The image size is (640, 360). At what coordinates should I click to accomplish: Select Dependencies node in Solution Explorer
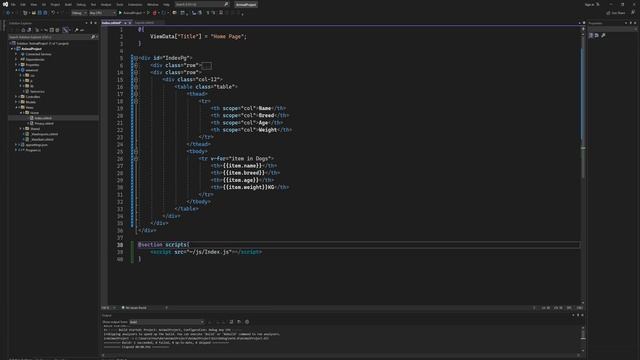pos(35,59)
